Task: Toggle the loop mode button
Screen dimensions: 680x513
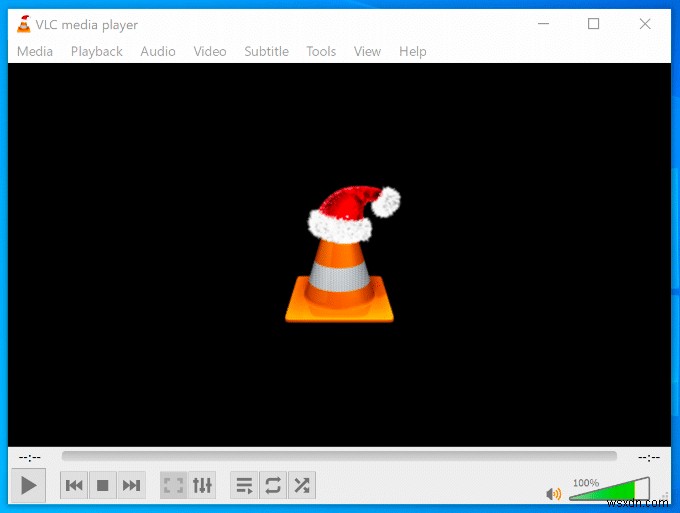Action: pyautogui.click(x=273, y=485)
